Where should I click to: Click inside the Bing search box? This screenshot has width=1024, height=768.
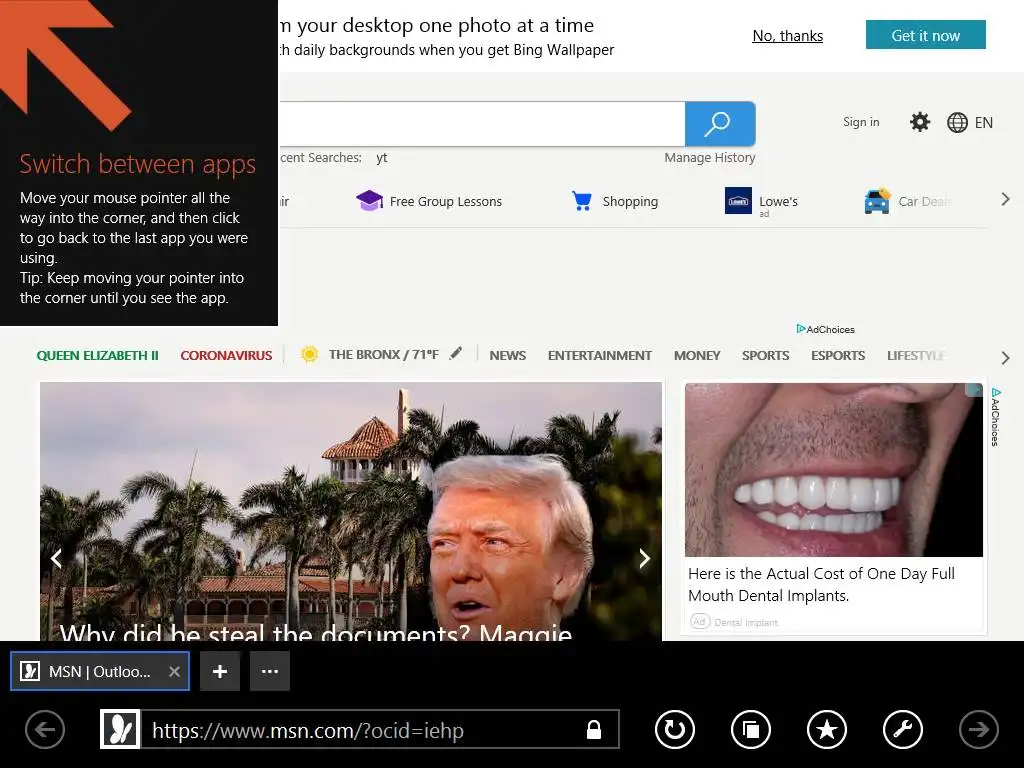[482, 124]
